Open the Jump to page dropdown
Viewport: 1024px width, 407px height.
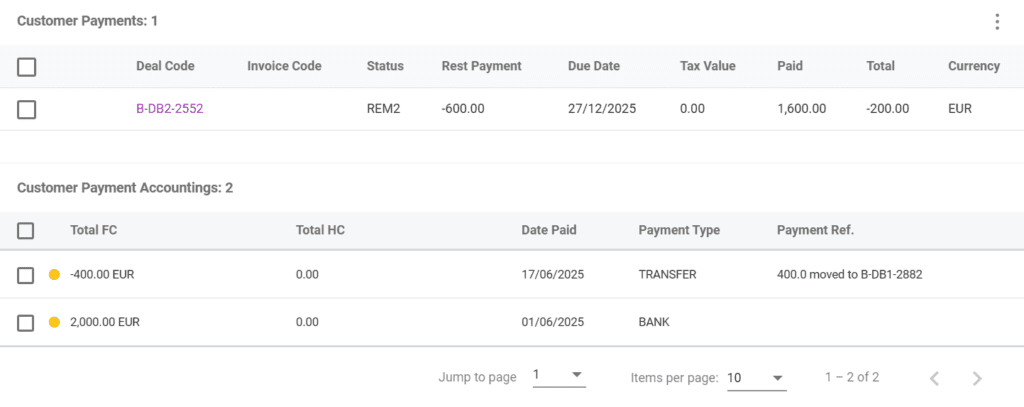pyautogui.click(x=558, y=376)
